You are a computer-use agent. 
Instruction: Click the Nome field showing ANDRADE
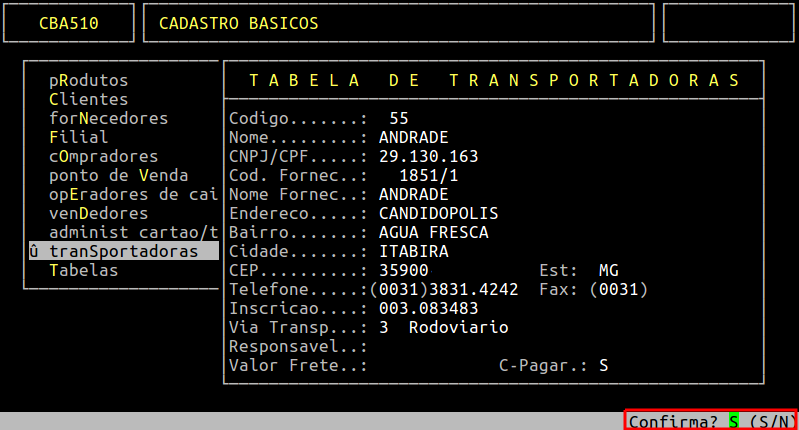coord(413,137)
